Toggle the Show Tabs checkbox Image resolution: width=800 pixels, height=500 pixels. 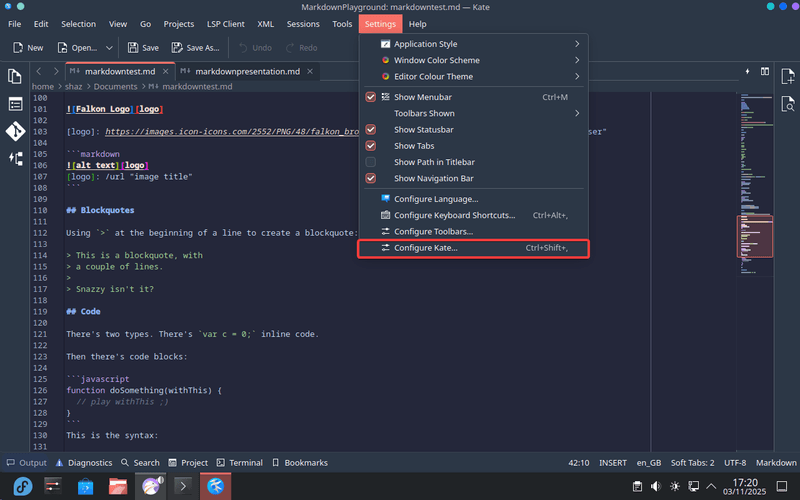click(371, 146)
